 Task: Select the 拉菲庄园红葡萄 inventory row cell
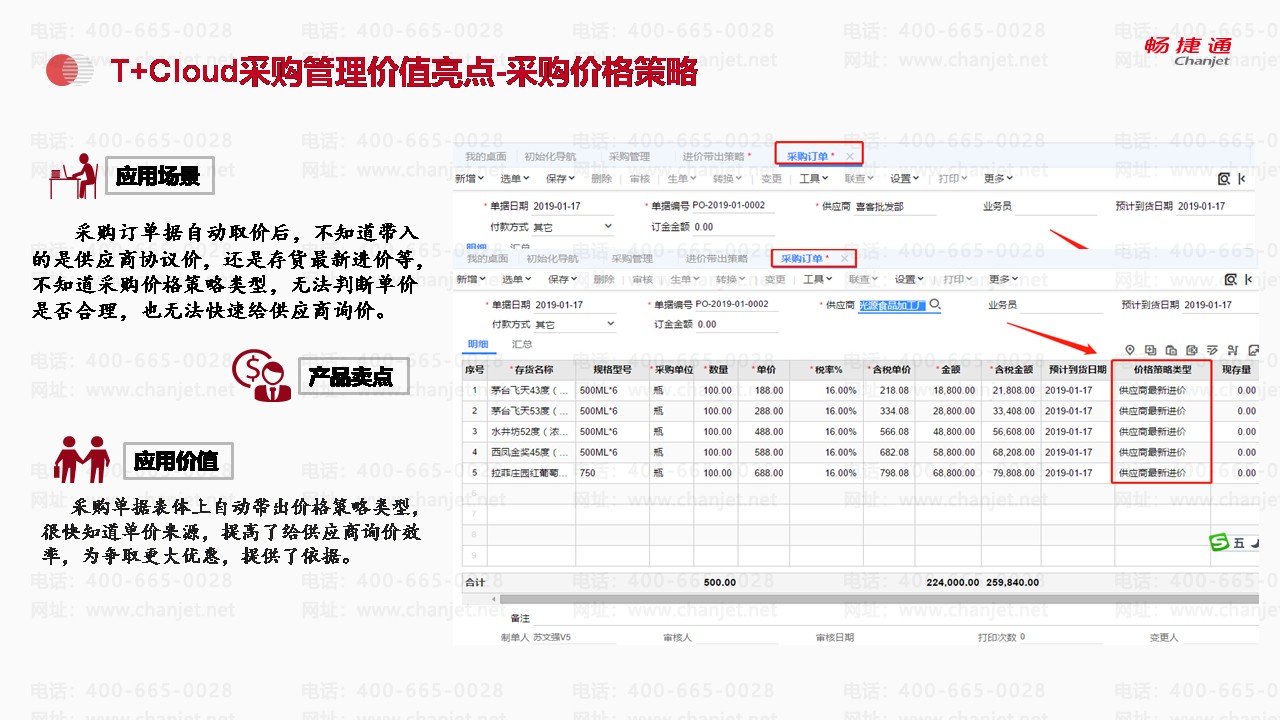coord(532,473)
